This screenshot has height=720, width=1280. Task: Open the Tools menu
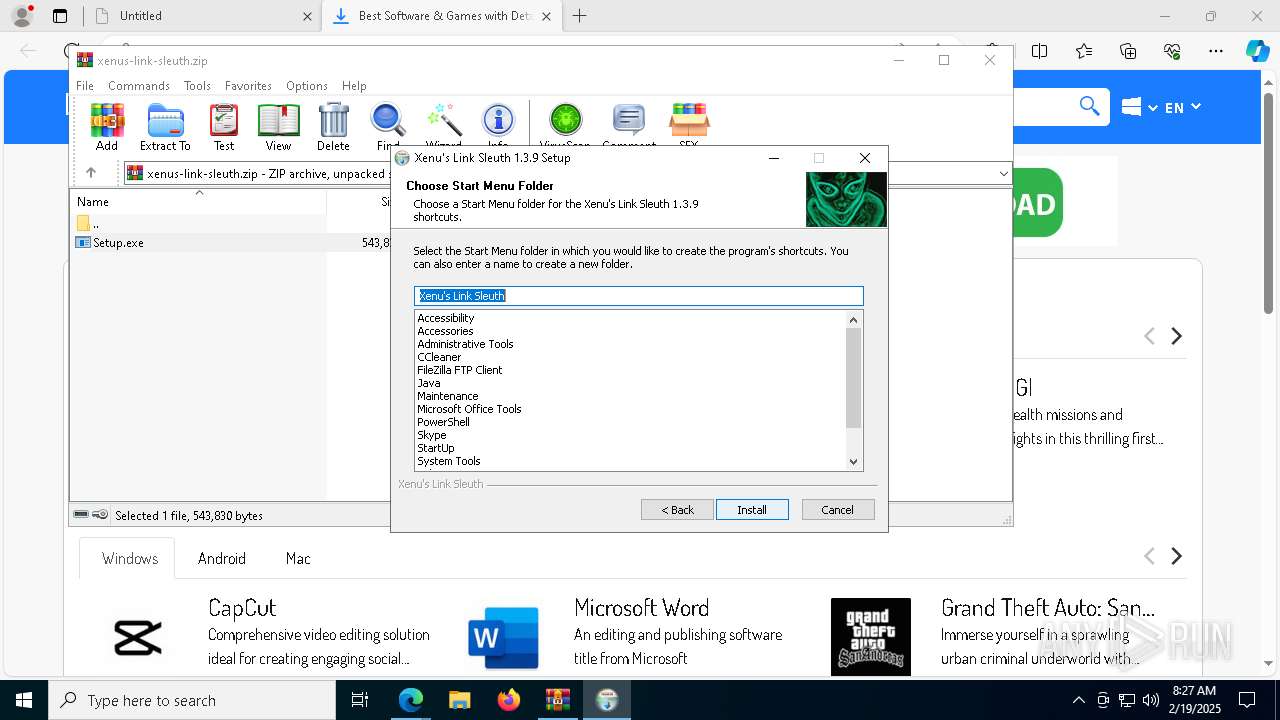(197, 86)
